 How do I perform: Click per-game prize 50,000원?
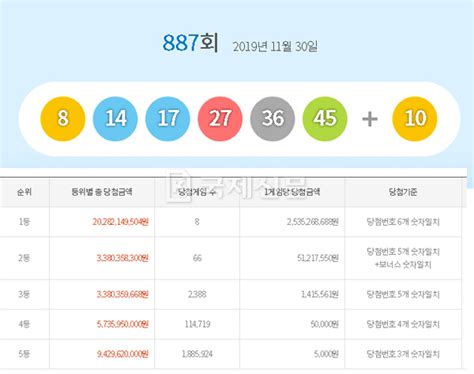click(x=325, y=324)
